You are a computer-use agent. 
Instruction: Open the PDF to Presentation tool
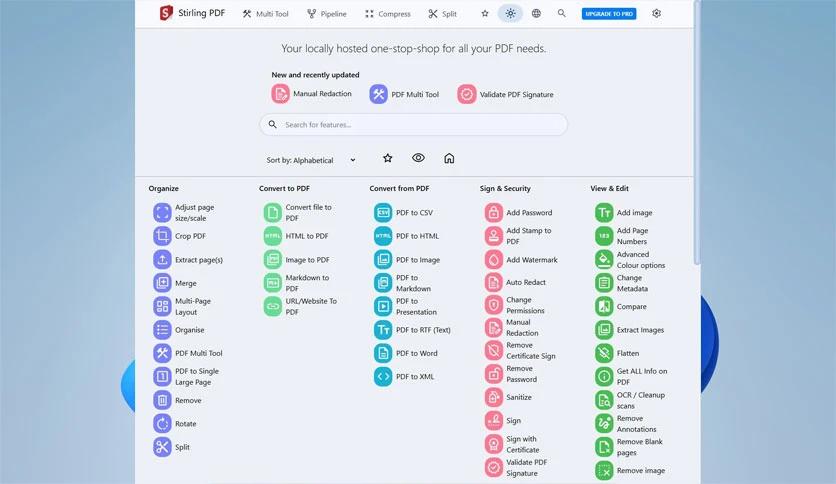[405, 306]
